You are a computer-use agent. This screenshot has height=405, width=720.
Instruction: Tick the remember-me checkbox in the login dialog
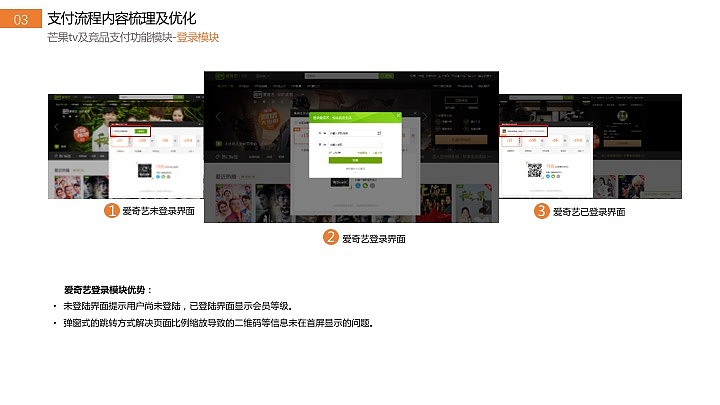click(330, 152)
